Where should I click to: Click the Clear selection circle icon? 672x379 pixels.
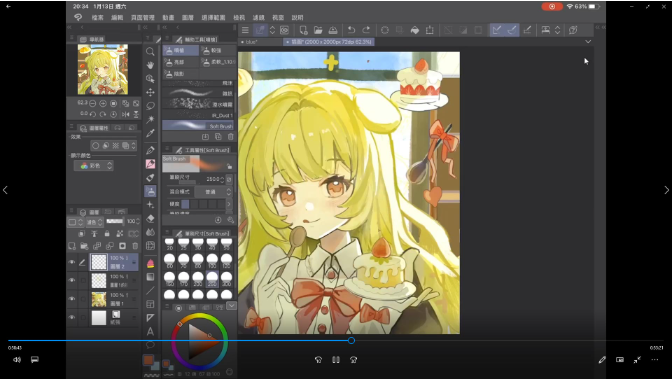pos(385,30)
